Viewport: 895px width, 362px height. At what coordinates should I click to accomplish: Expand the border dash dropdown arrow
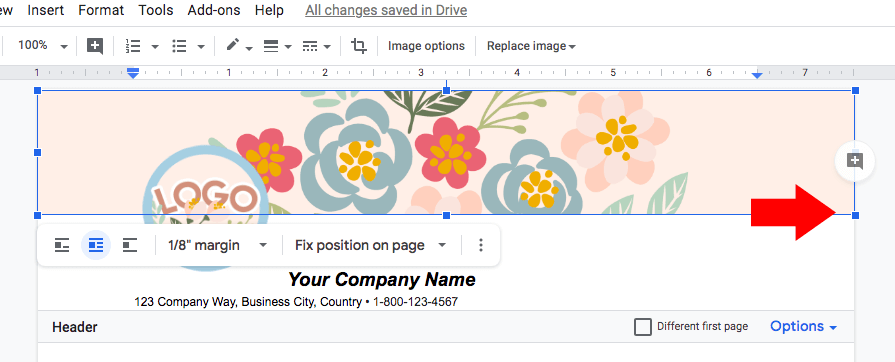pos(326,46)
